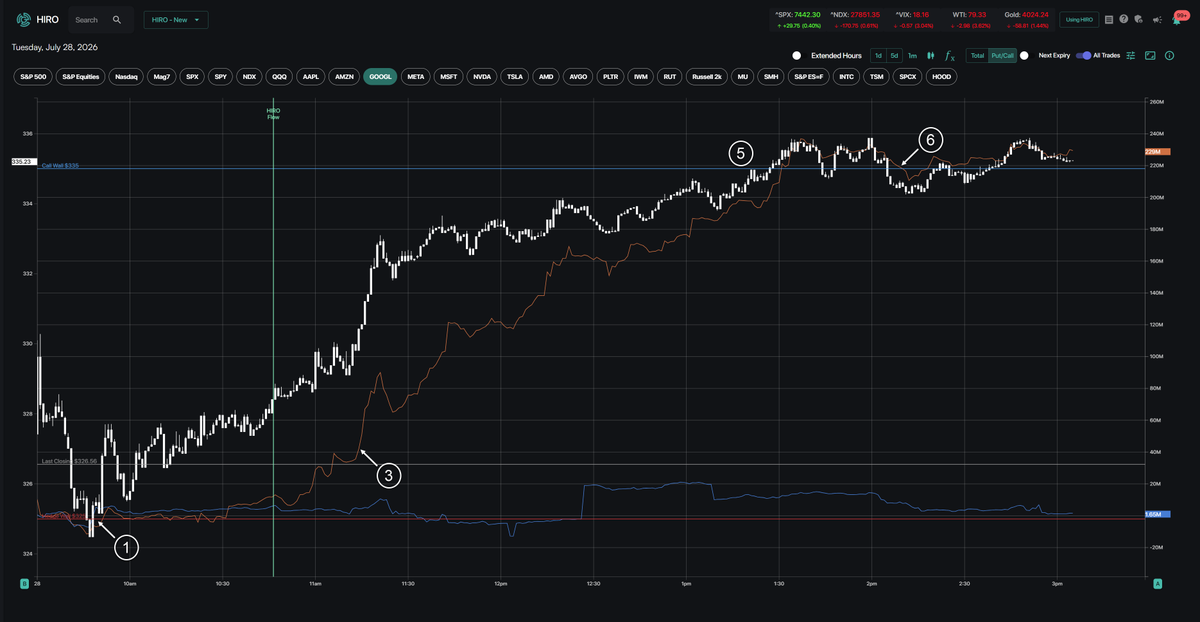Select the MU ticker chip
1200x622 pixels.
tap(742, 76)
